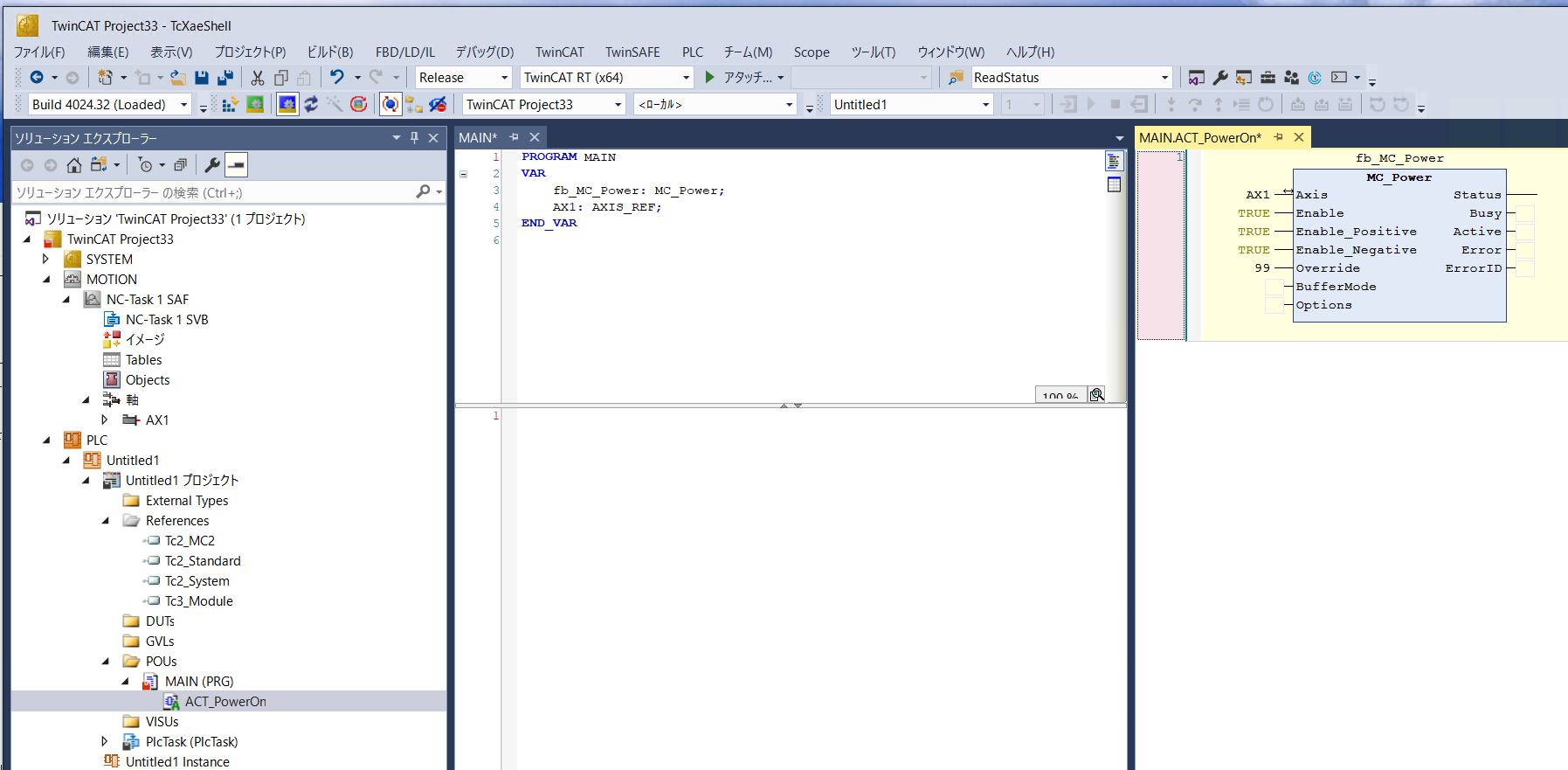Image resolution: width=1568 pixels, height=770 pixels.
Task: Click the Save floppy disk icon
Action: 202,78
